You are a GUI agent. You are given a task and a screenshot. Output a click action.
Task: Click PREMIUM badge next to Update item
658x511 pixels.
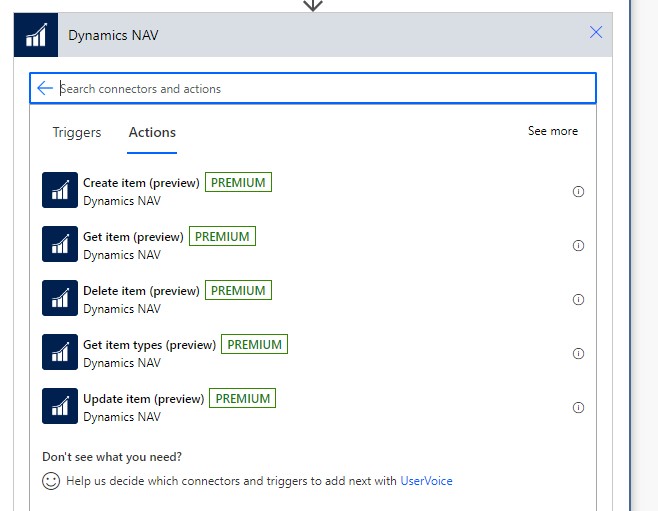click(243, 398)
